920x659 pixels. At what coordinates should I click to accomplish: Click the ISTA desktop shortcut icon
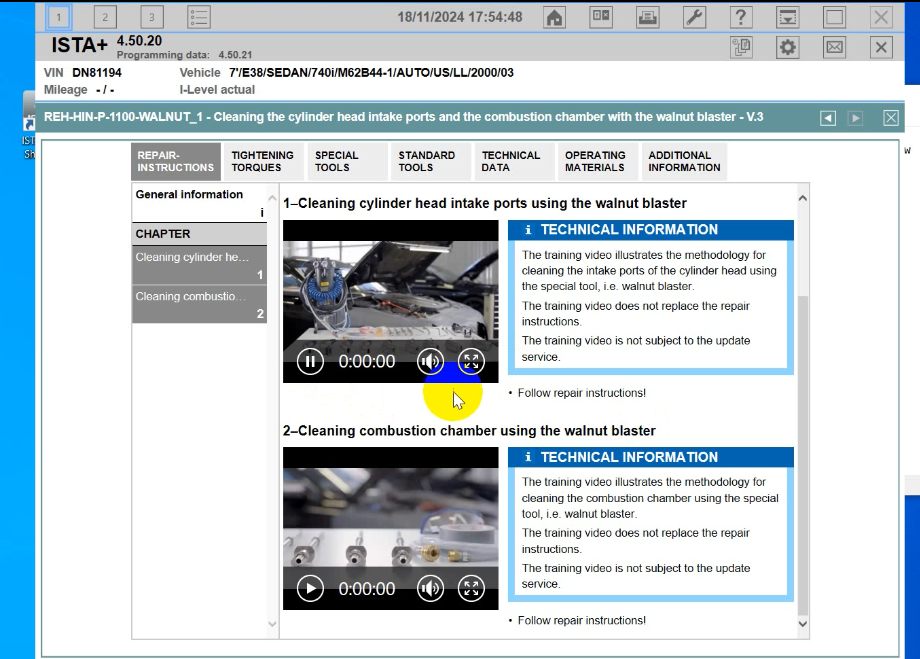pos(29,126)
